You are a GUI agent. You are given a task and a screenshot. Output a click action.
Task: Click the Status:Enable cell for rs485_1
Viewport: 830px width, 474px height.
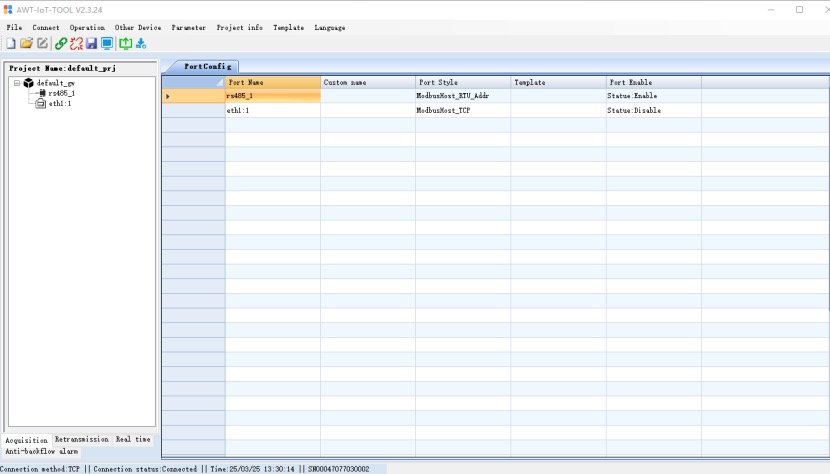[654, 96]
